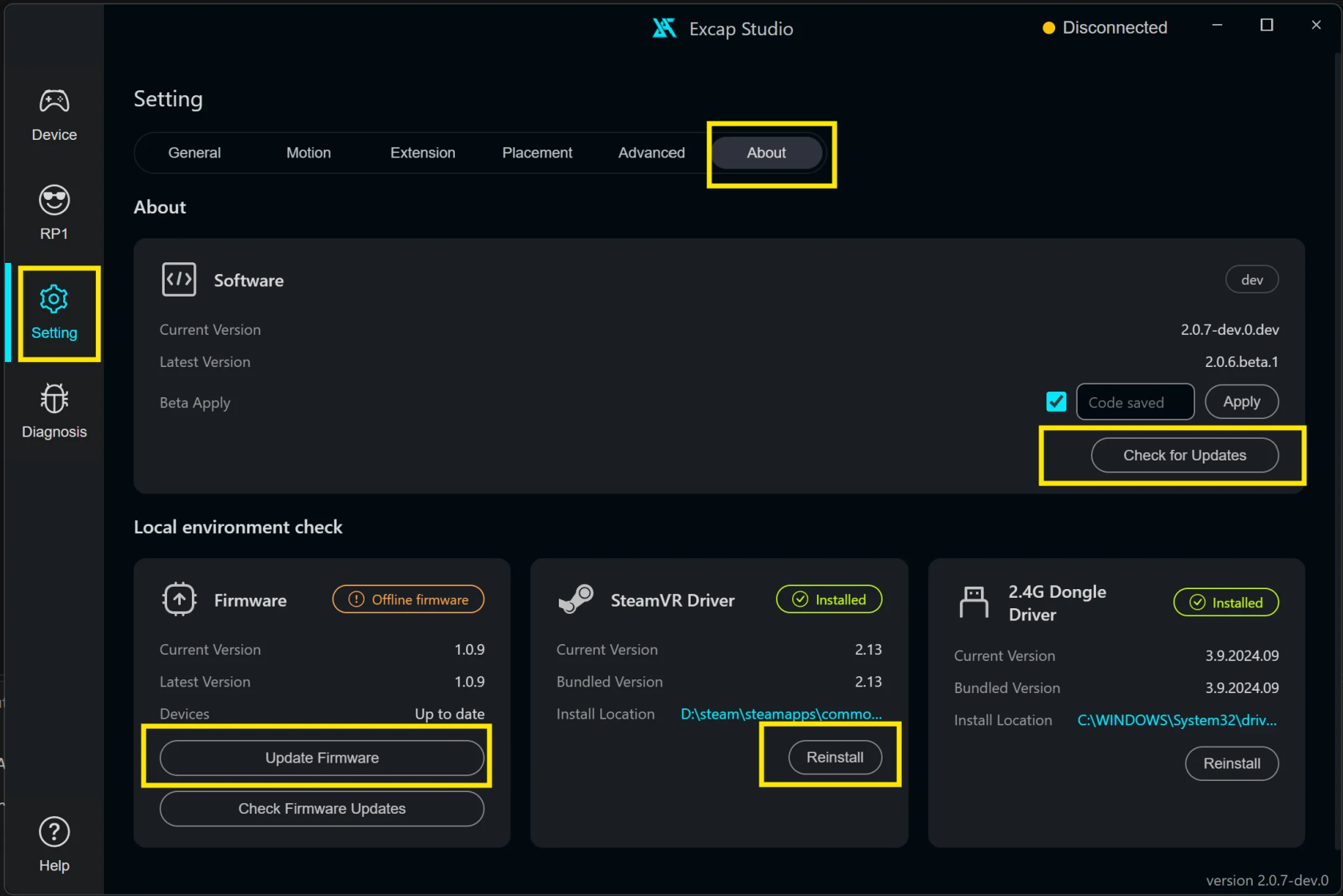Click dongle driver current version 3.9.2024.09
The image size is (1343, 896).
1241,655
